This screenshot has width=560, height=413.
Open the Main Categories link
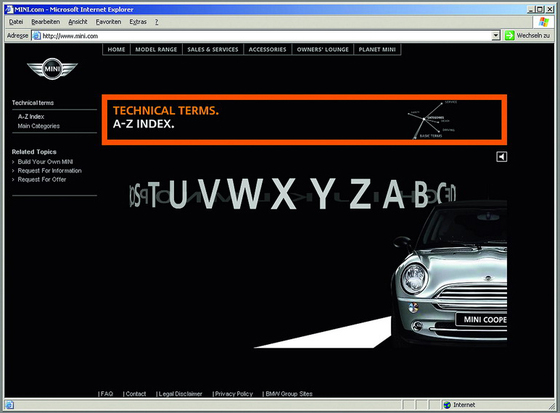[x=39, y=126]
